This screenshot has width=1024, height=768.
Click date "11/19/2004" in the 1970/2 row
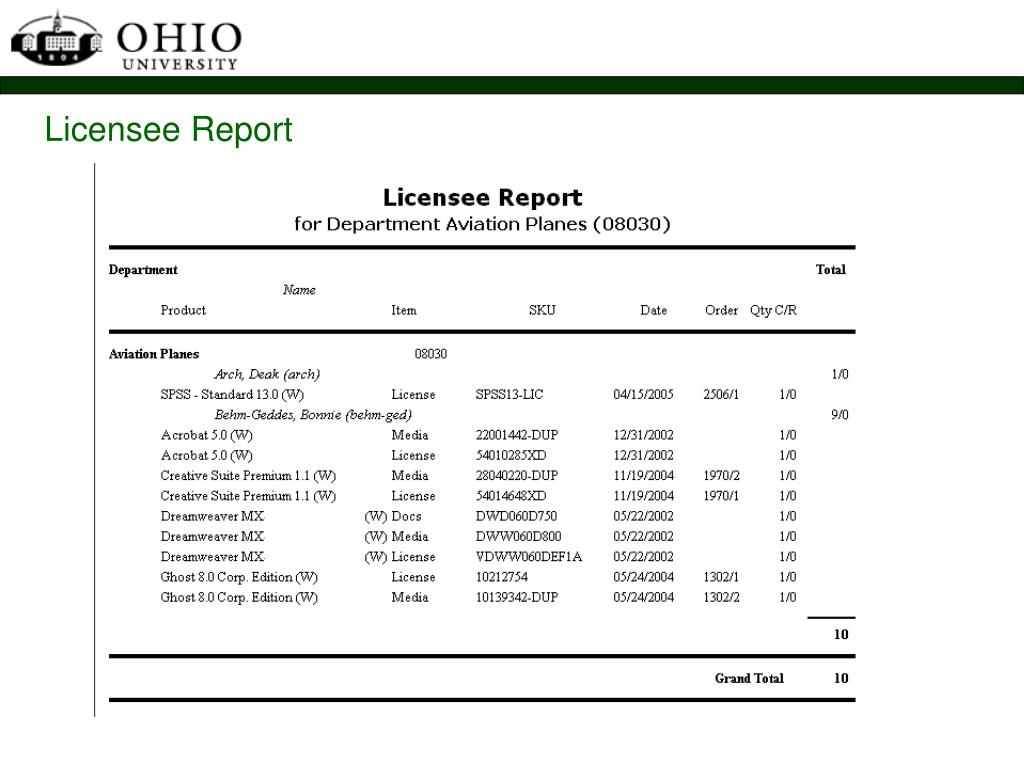643,475
